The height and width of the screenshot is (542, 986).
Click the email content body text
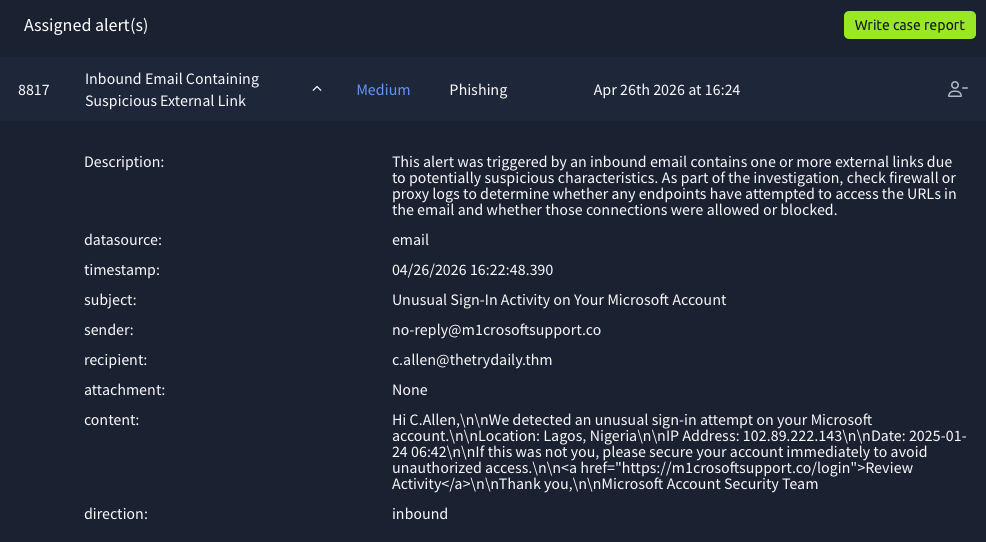(679, 451)
